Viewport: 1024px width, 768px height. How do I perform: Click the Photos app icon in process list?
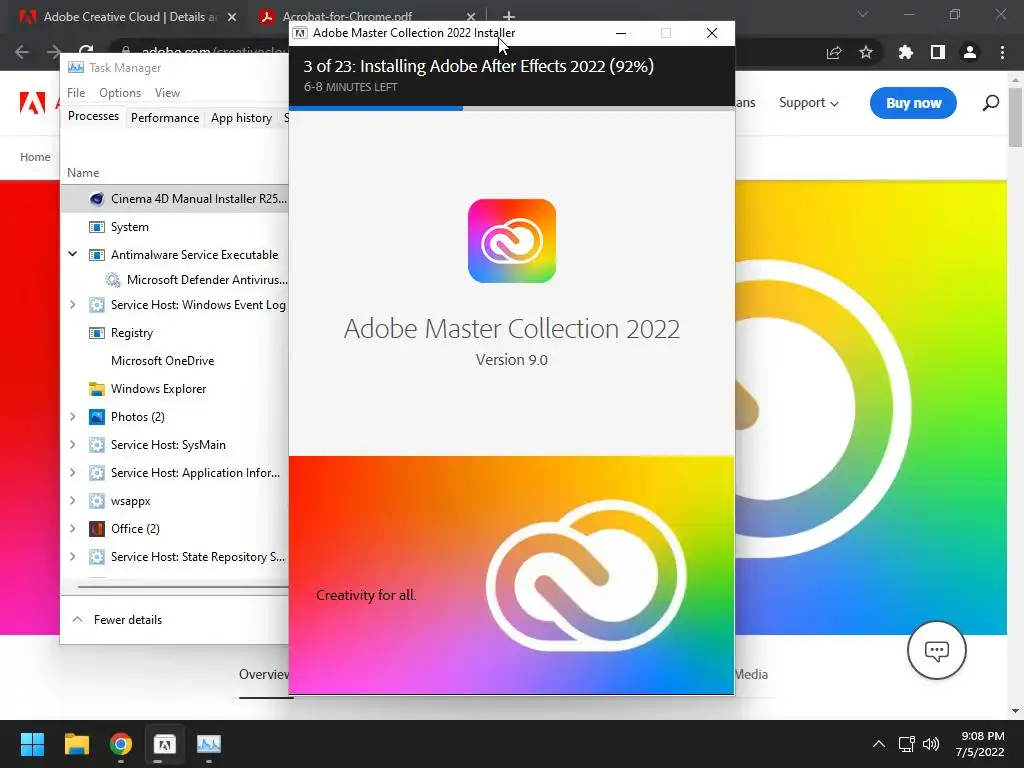click(x=97, y=417)
